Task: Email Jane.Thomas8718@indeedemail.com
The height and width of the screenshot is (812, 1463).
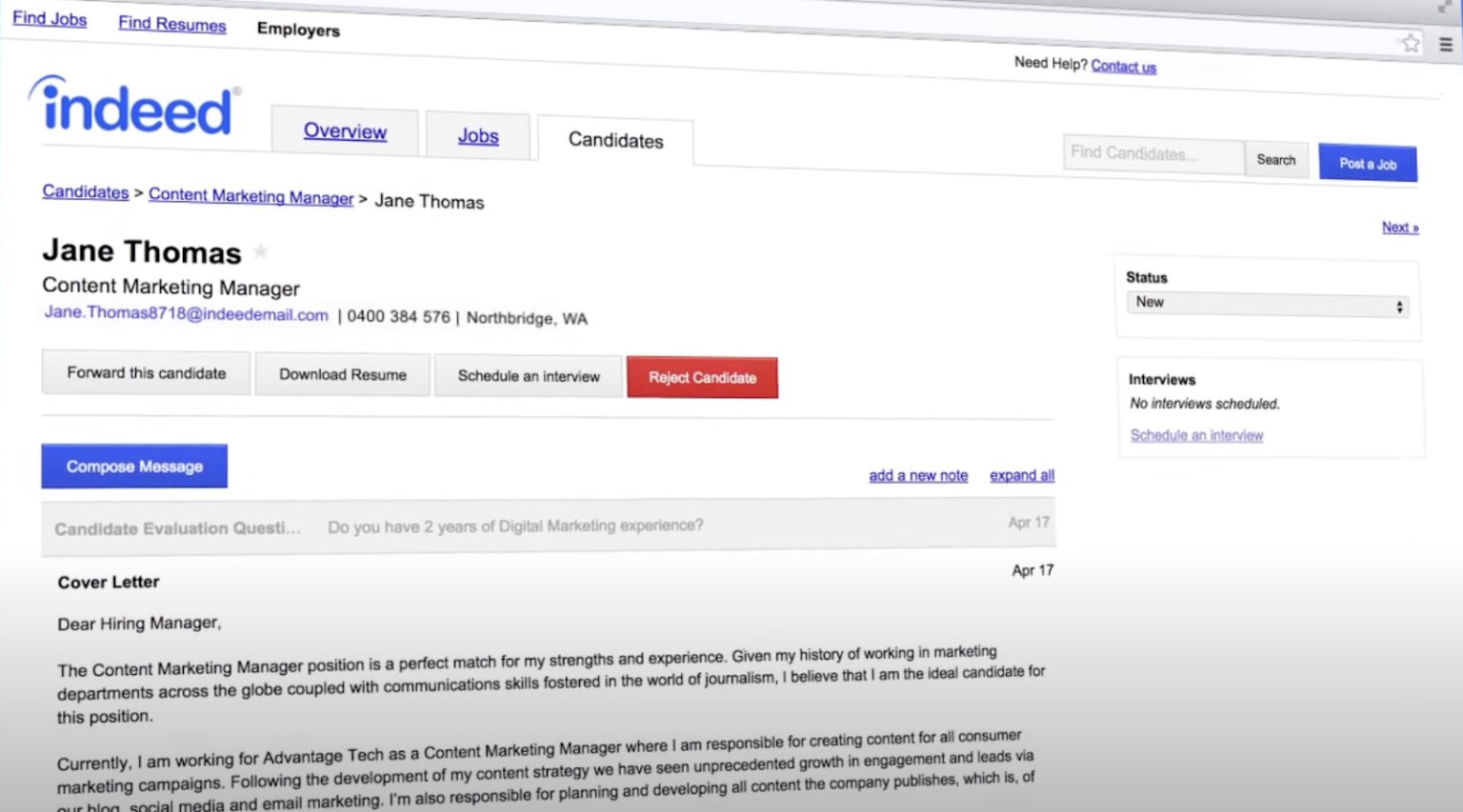Action: coord(186,314)
